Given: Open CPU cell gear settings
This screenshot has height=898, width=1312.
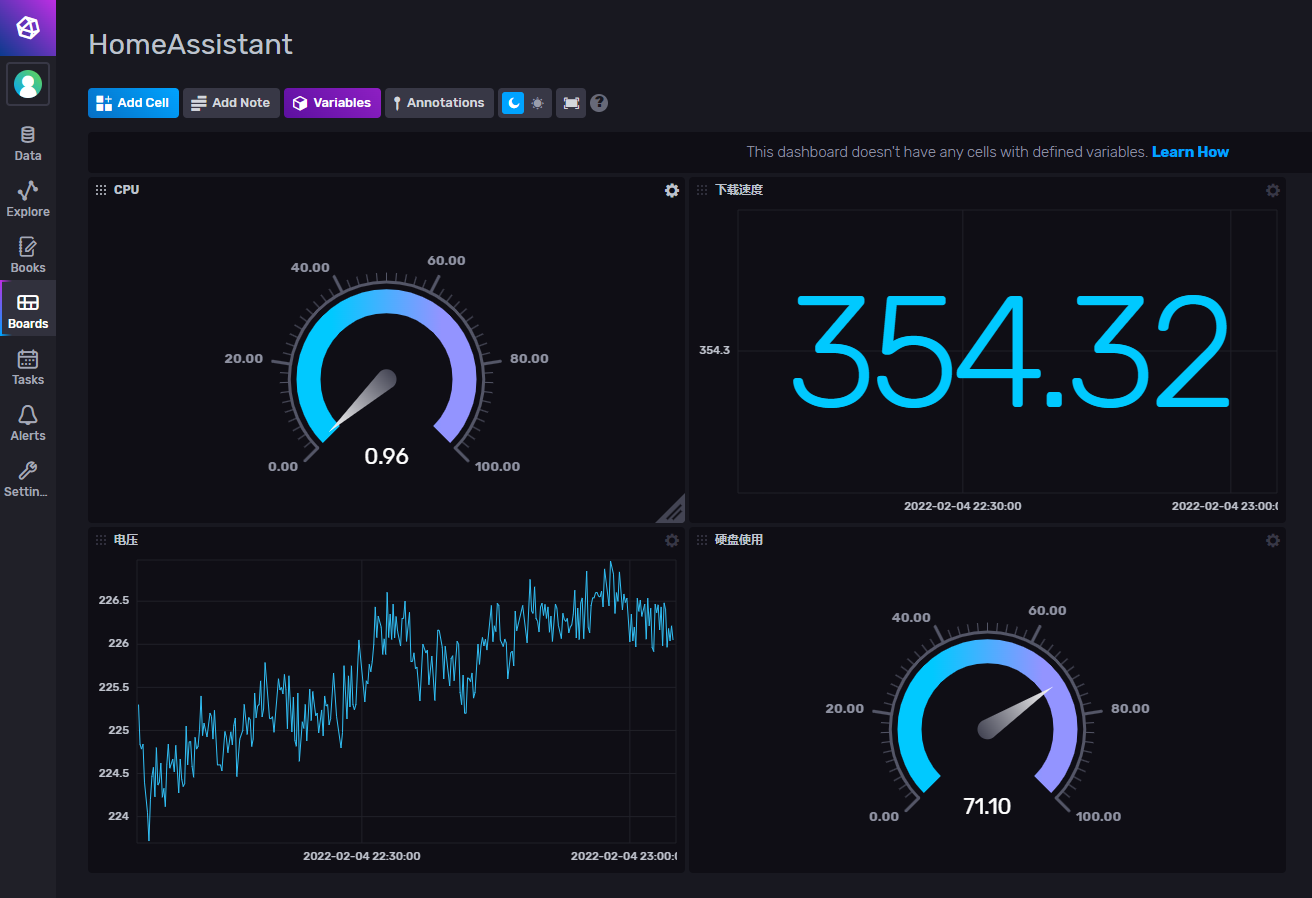Looking at the screenshot, I should [672, 190].
